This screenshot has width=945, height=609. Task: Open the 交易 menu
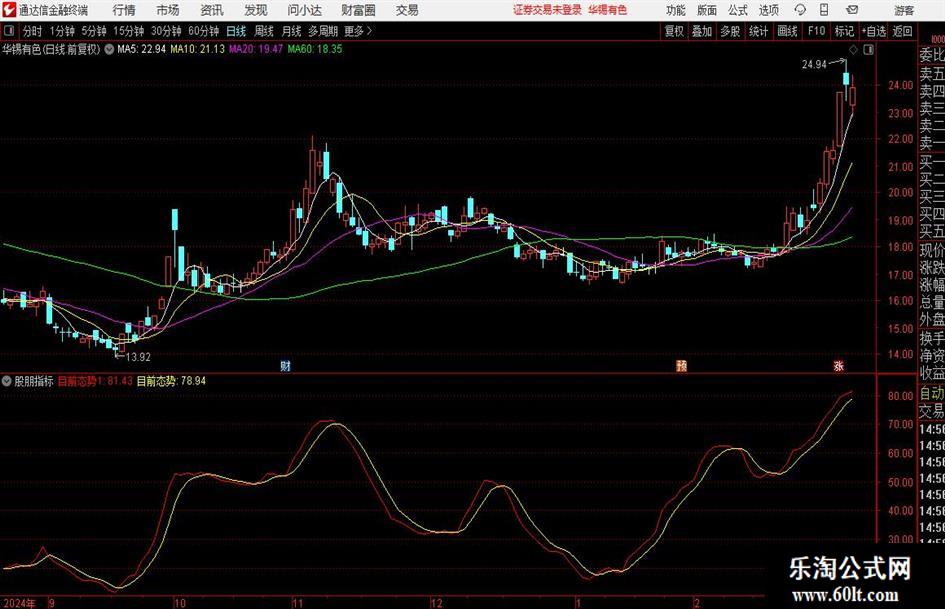coord(407,10)
